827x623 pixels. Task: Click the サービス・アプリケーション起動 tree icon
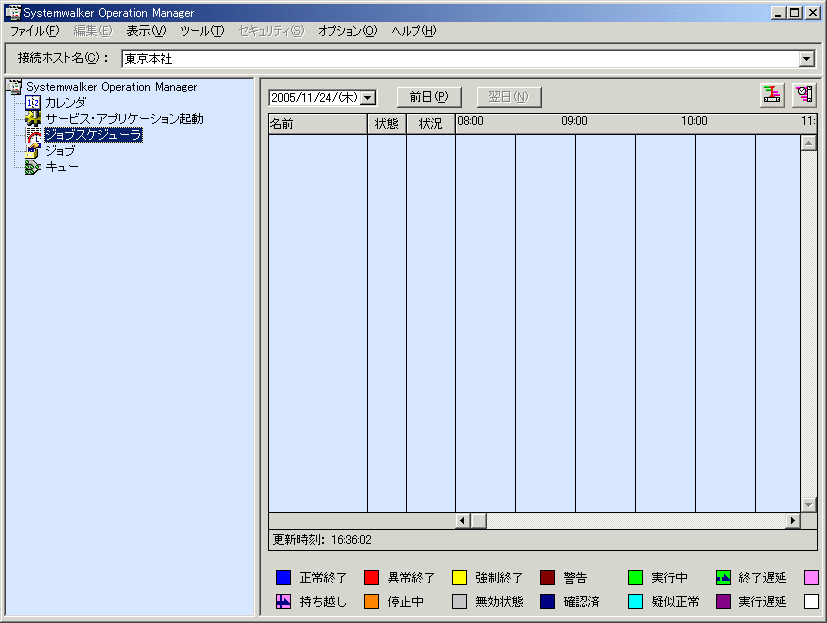click(33, 119)
